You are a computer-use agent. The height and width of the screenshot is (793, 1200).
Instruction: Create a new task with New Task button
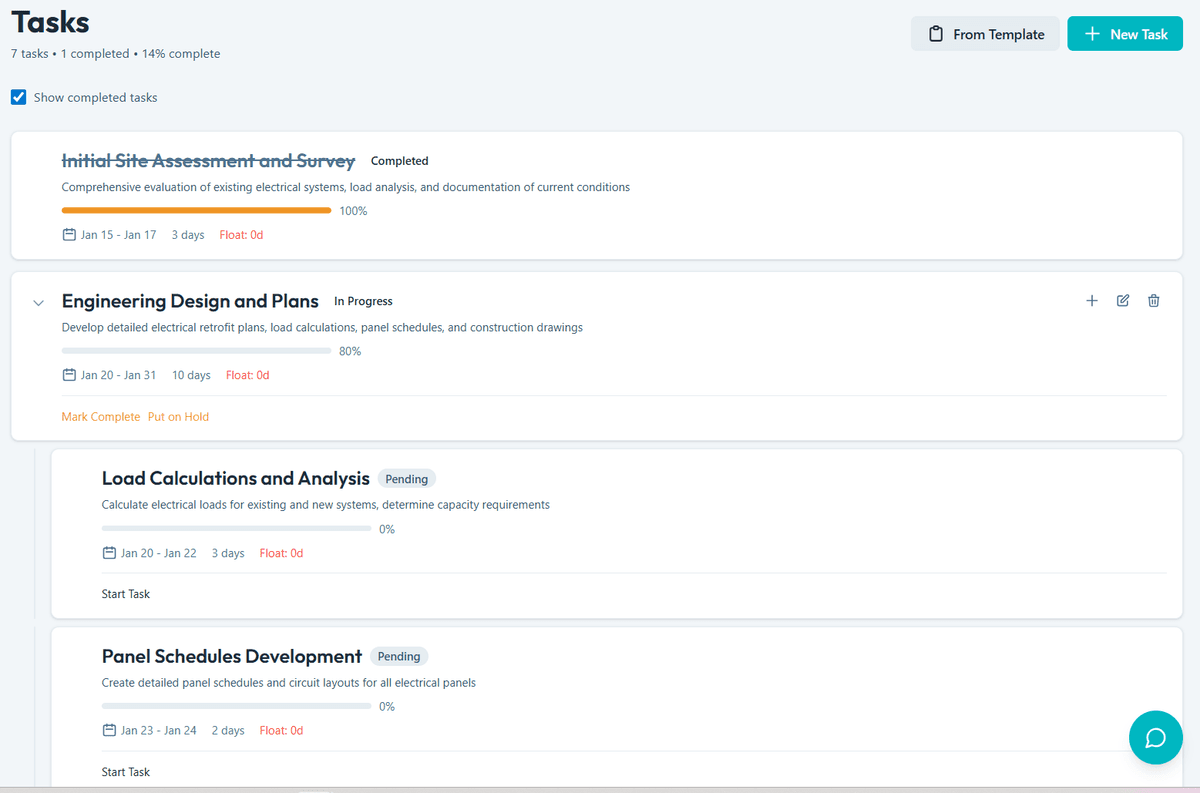1125,33
